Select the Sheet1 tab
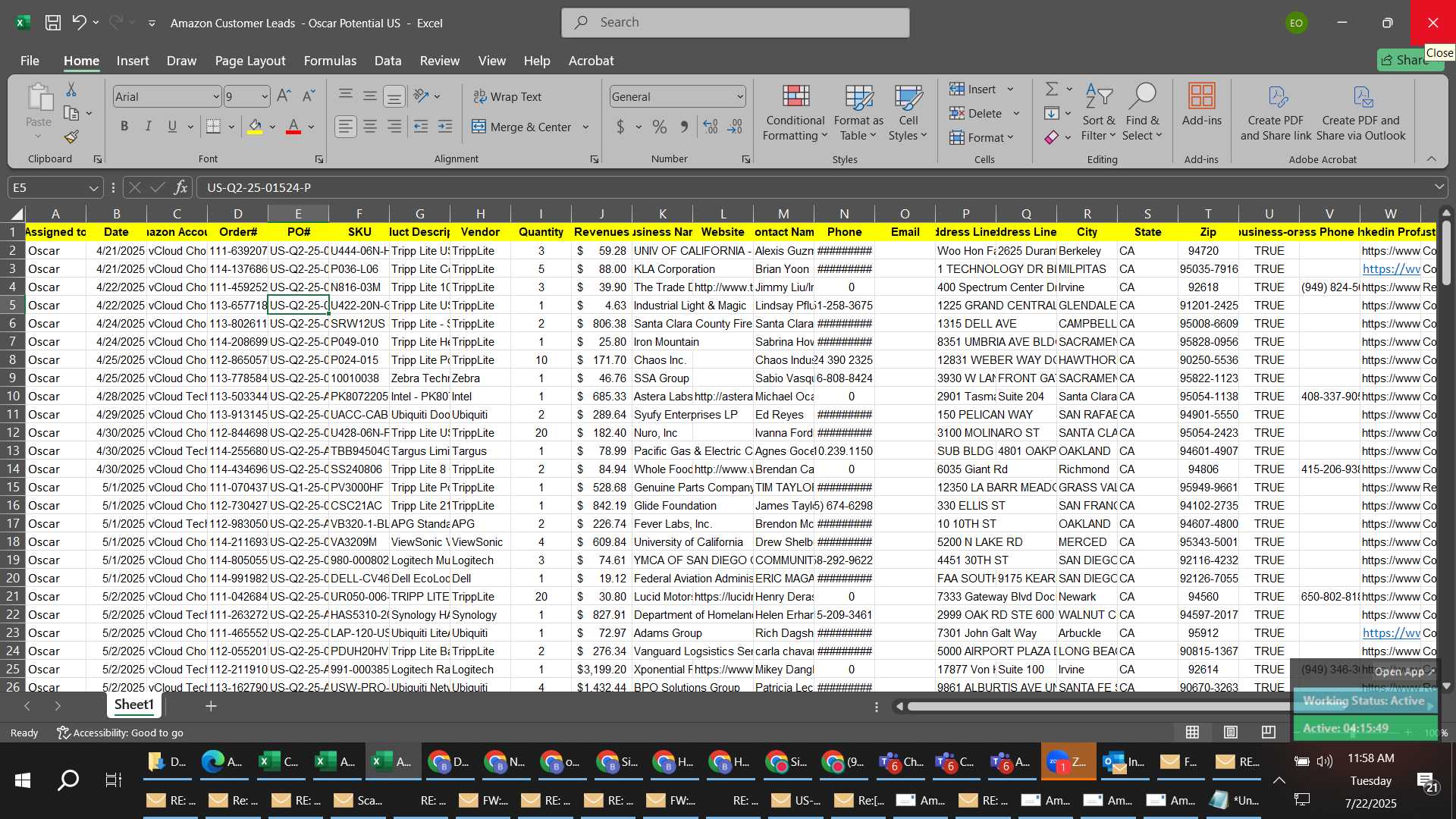 134,705
